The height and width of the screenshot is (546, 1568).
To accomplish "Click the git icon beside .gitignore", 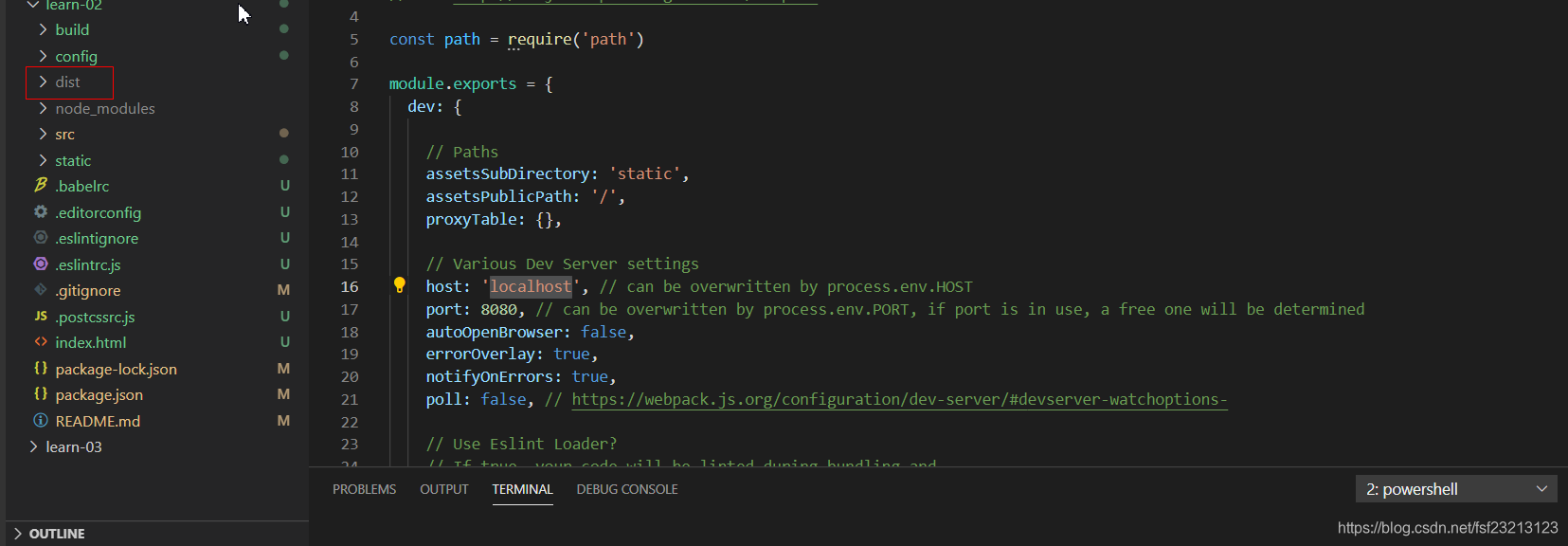I will click(x=41, y=289).
